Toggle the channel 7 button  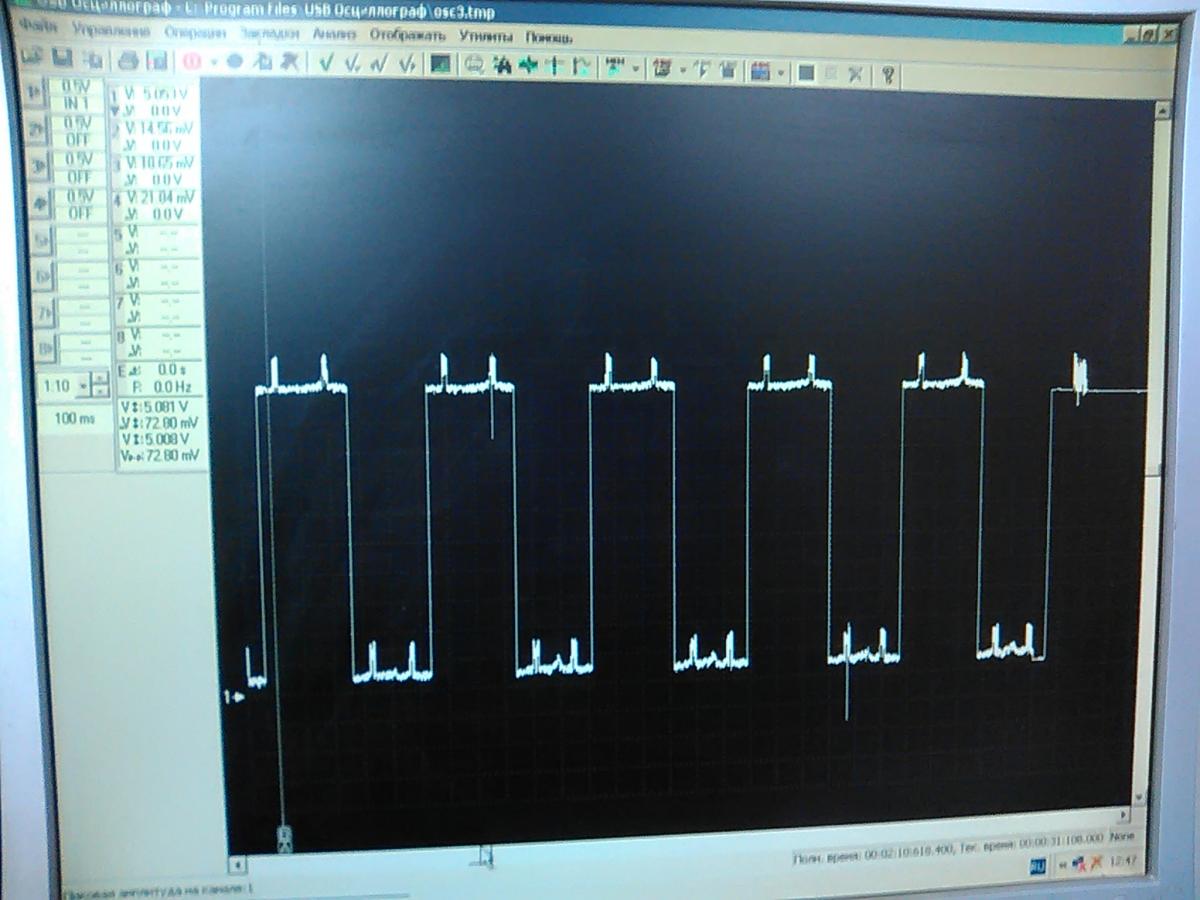[45, 312]
